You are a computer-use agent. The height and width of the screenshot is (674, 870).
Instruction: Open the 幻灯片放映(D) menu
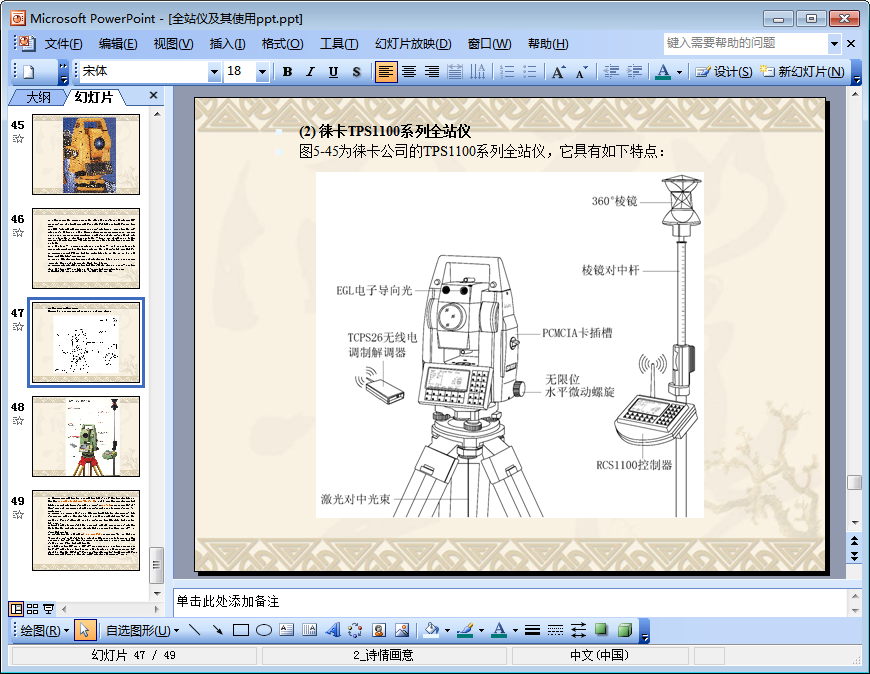(413, 44)
